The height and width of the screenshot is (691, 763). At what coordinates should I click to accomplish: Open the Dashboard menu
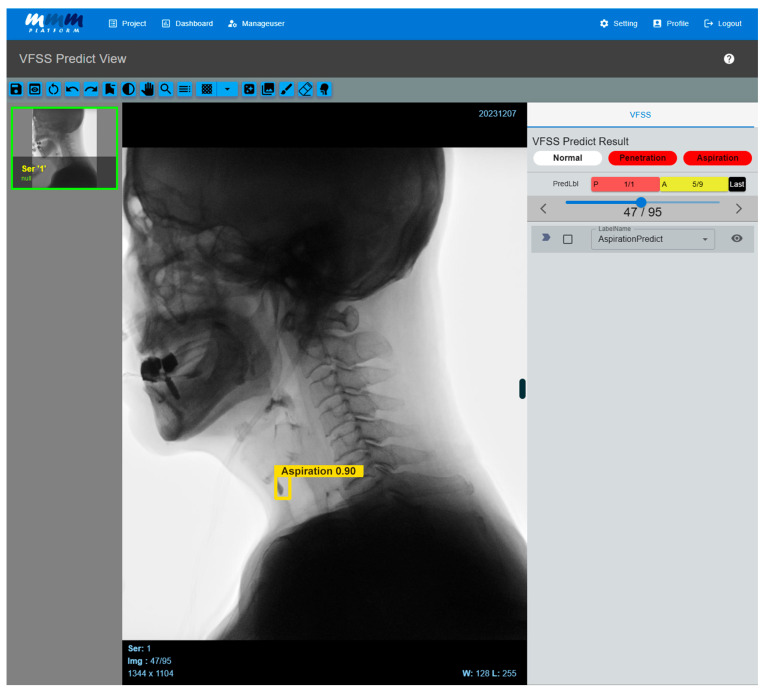[187, 23]
